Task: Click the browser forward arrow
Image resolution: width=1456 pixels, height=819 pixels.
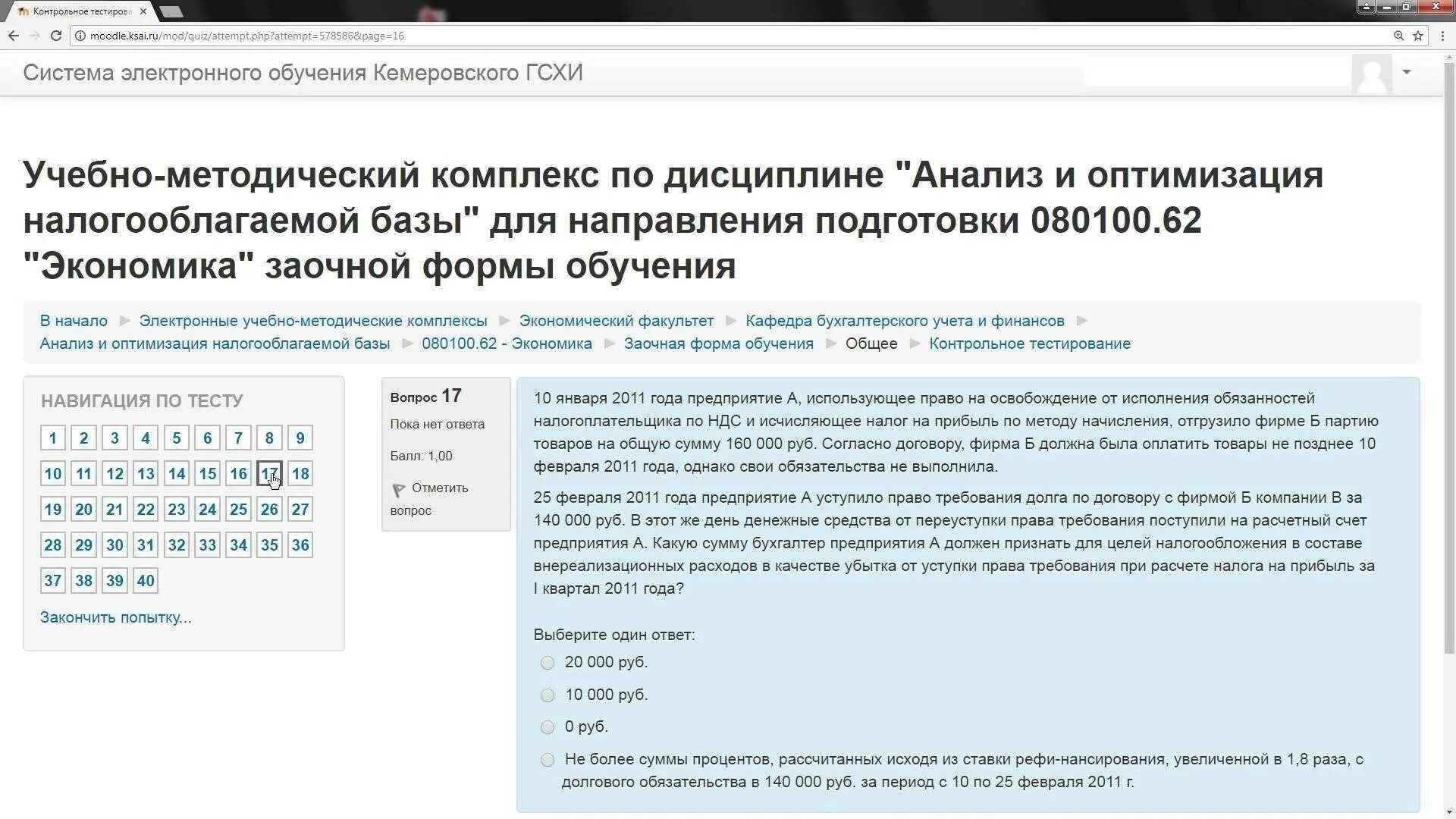Action: click(x=34, y=36)
